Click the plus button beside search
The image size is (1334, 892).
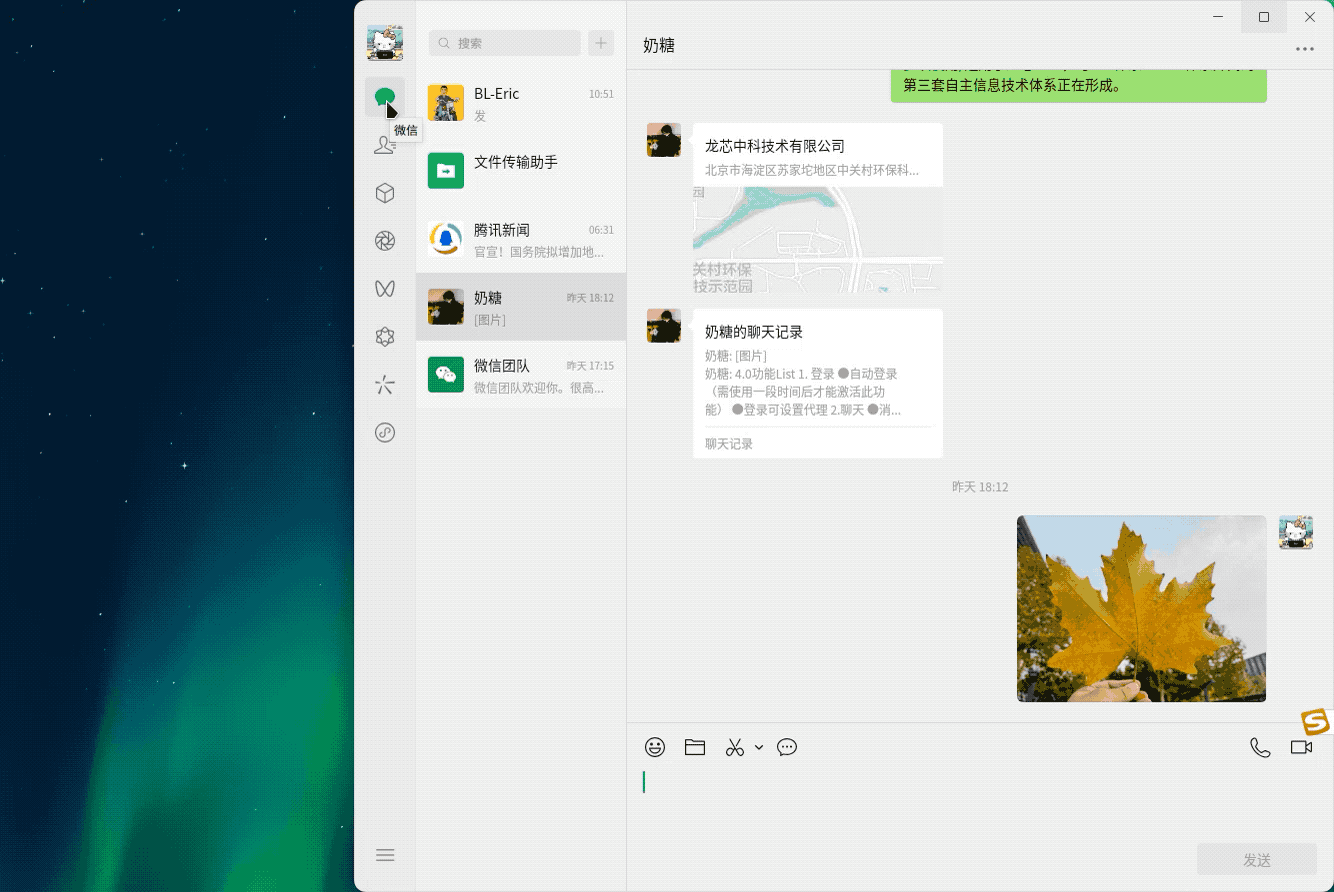[601, 43]
